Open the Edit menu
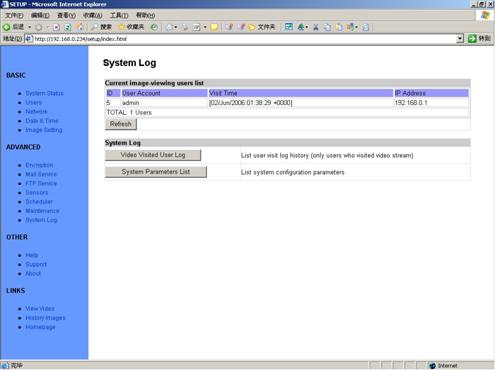The width and height of the screenshot is (495, 370). (40, 15)
